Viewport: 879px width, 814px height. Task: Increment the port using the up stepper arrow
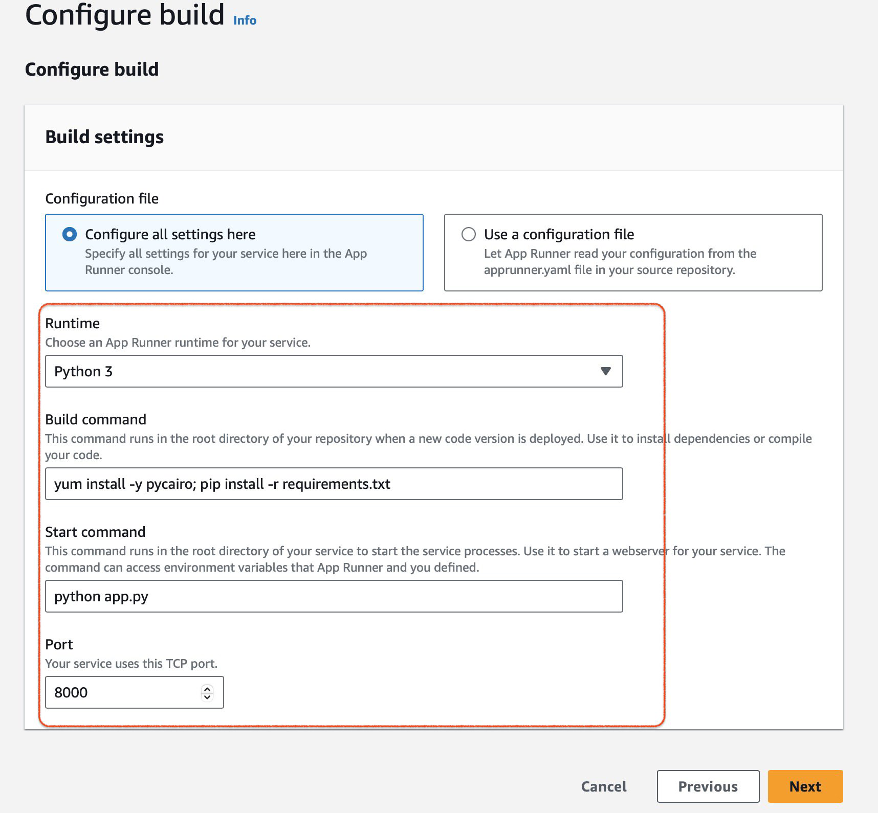tap(207, 687)
